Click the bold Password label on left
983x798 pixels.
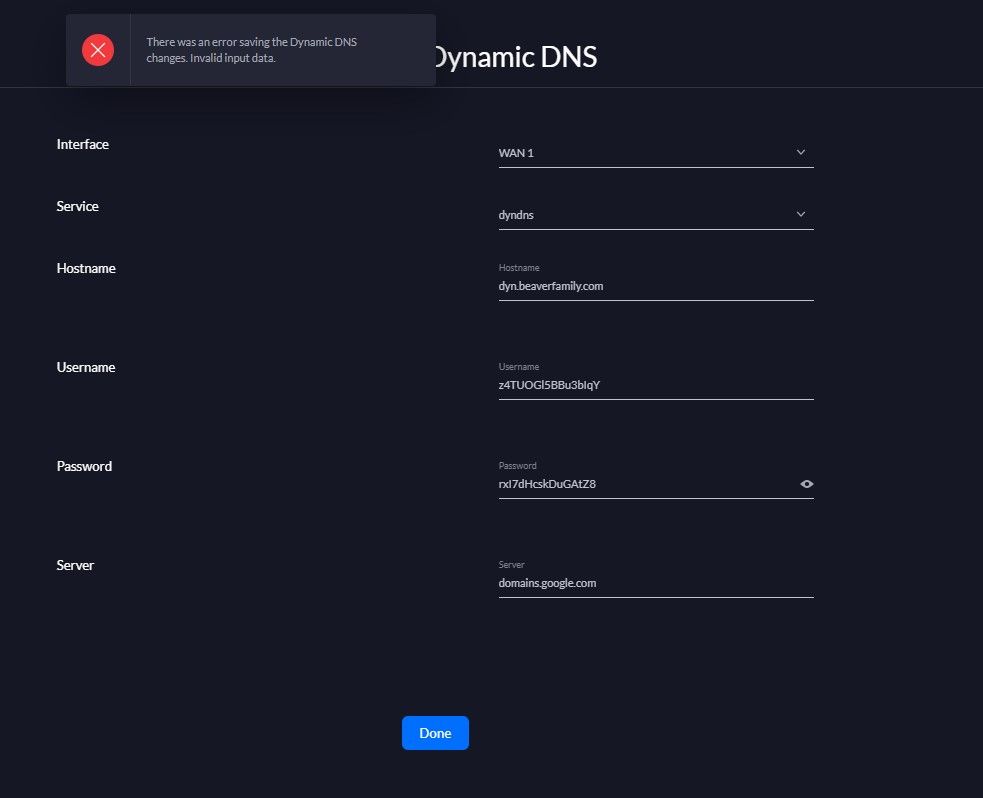click(84, 466)
